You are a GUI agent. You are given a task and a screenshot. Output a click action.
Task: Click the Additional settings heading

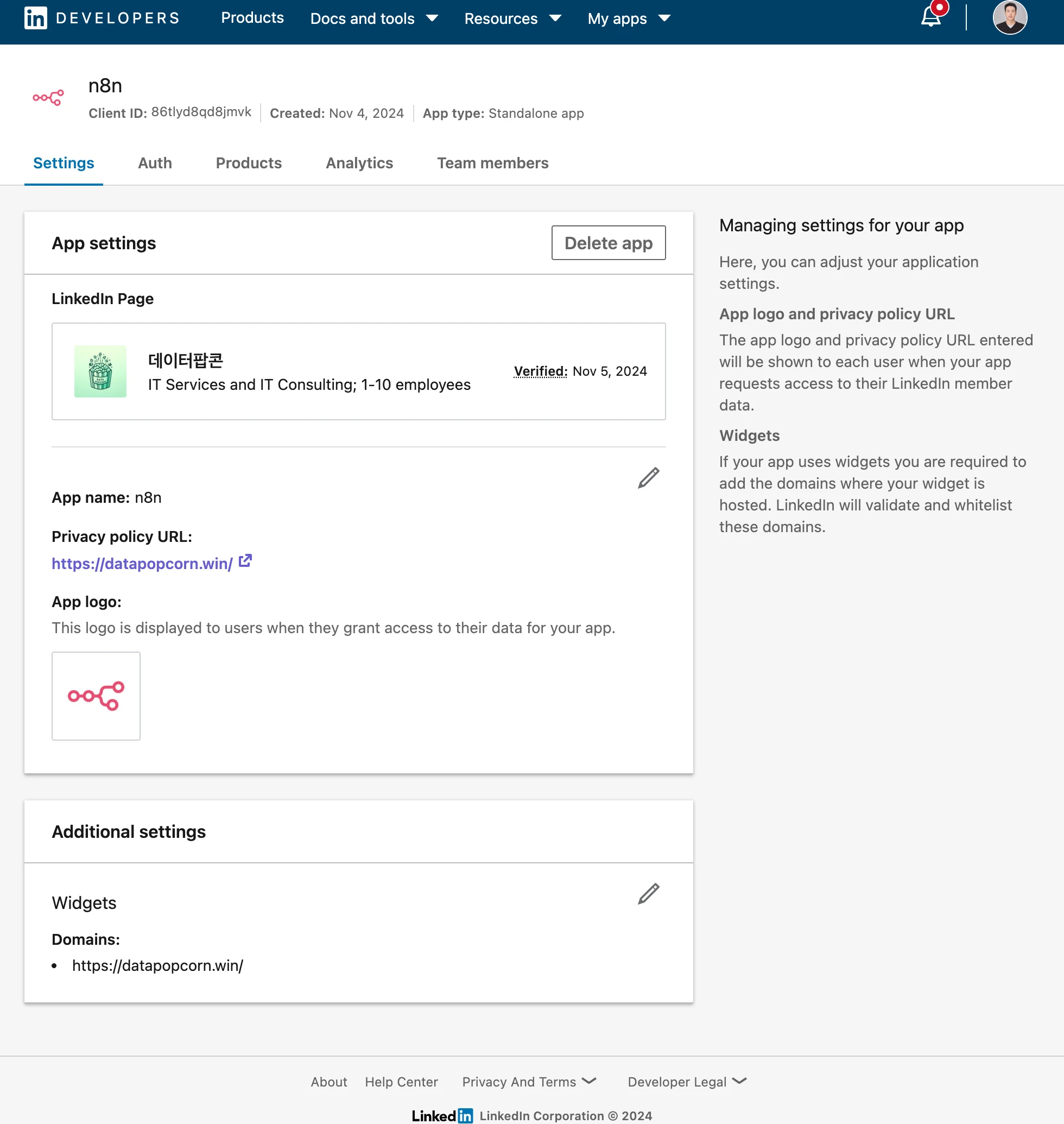click(x=129, y=832)
